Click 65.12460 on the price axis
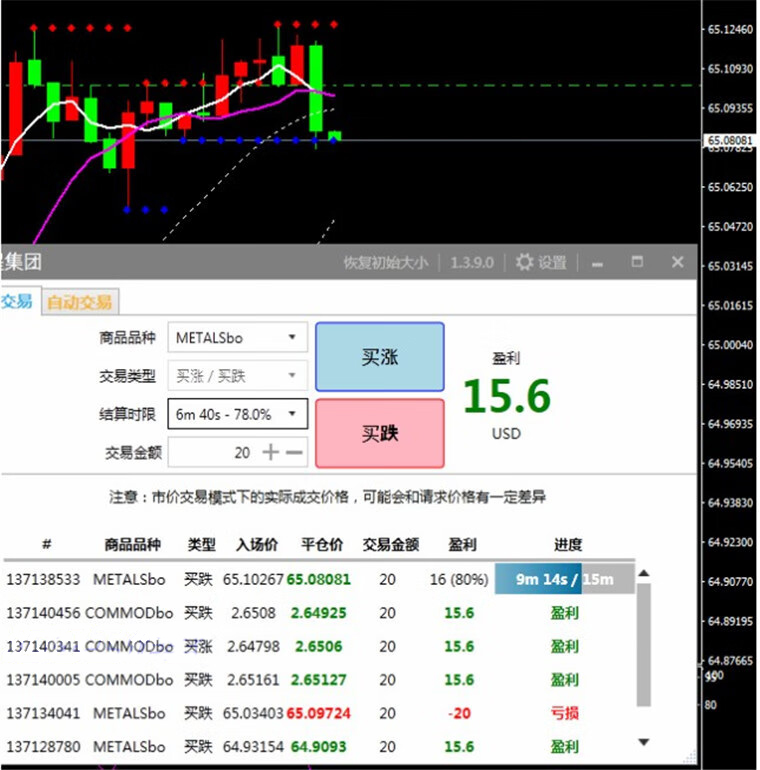Screen dimensions: 760x770 pos(730,29)
